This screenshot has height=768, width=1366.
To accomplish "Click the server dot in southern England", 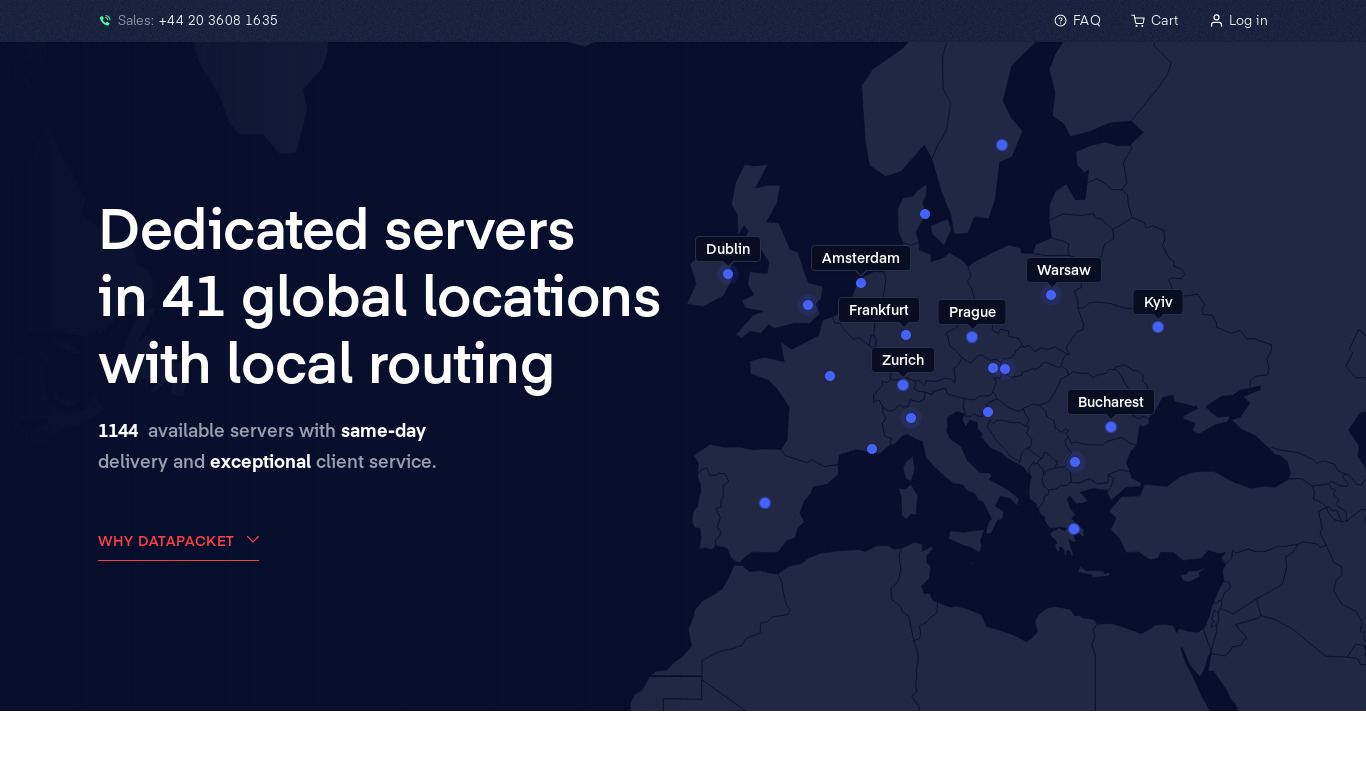I will pos(808,305).
